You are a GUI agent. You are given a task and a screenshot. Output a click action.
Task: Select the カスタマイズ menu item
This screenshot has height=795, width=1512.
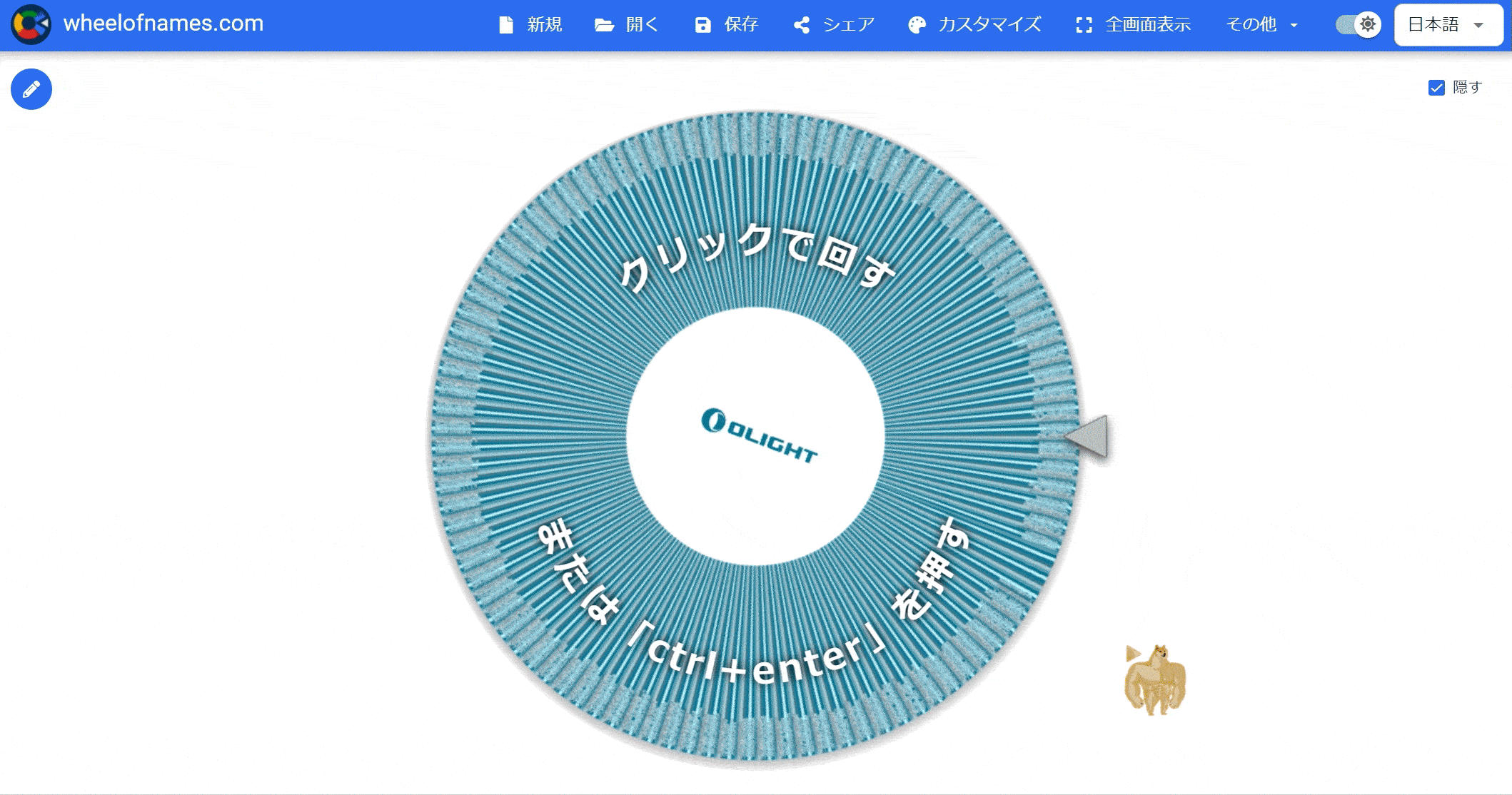click(989, 25)
